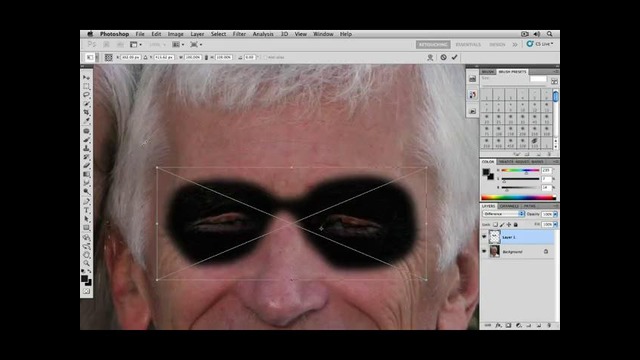Screen dimensions: 640x360
Task: Select the Gradient tool
Action: click(x=86, y=174)
